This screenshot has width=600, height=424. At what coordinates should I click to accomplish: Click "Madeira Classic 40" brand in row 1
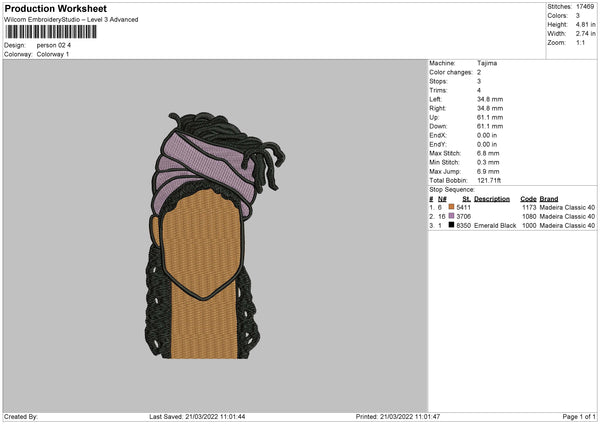tap(567, 207)
